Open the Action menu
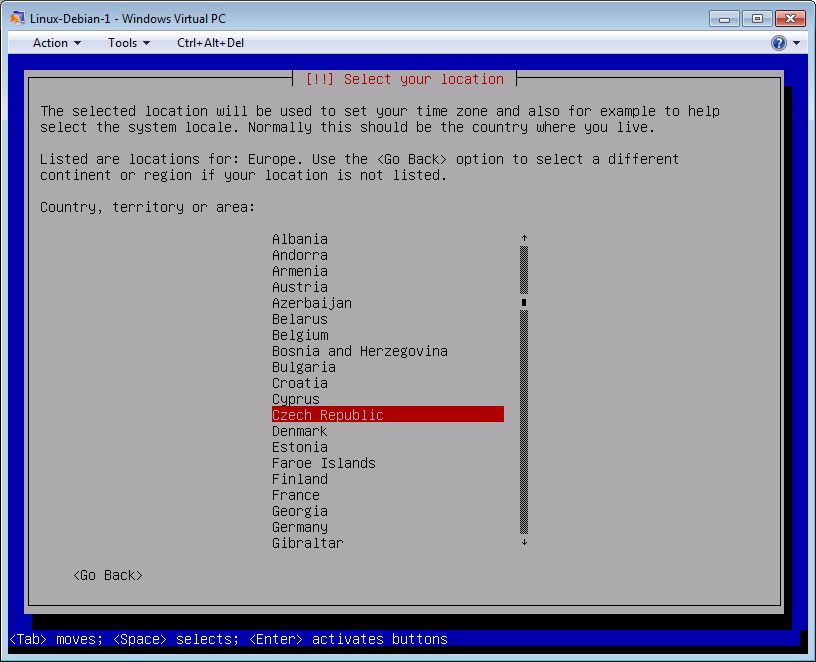816x662 pixels. pyautogui.click(x=56, y=43)
